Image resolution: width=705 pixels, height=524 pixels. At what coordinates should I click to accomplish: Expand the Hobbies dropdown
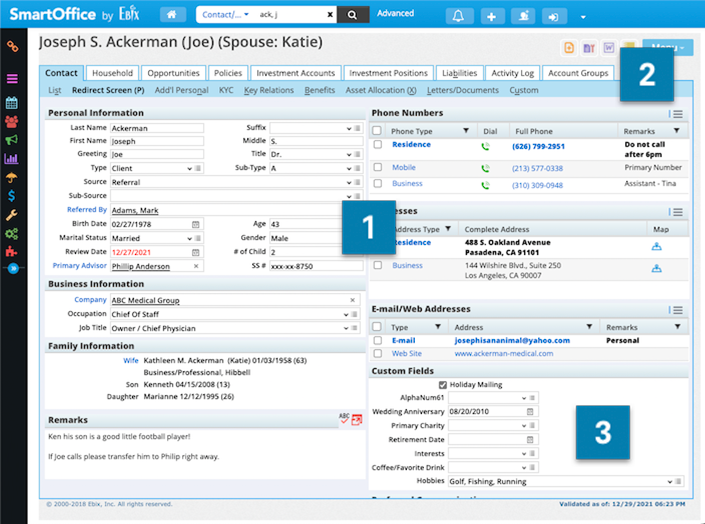pyautogui.click(x=669, y=481)
